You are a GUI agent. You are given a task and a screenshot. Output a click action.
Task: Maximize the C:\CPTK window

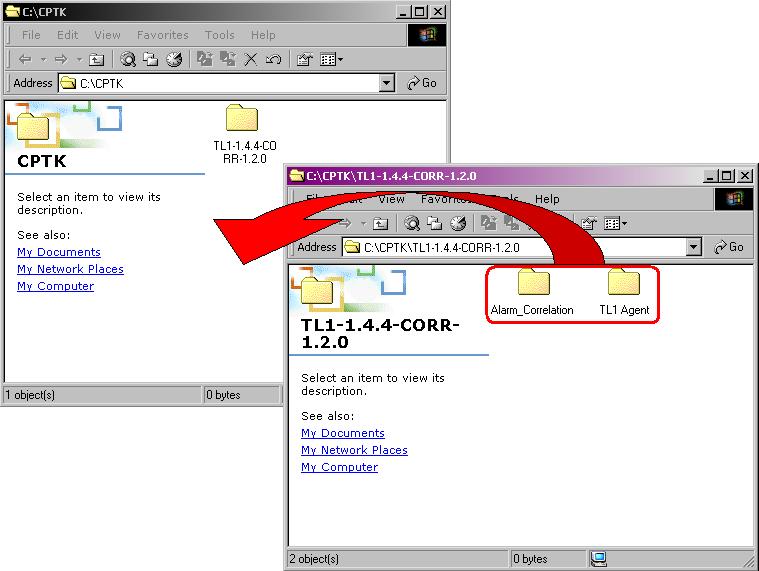click(420, 12)
